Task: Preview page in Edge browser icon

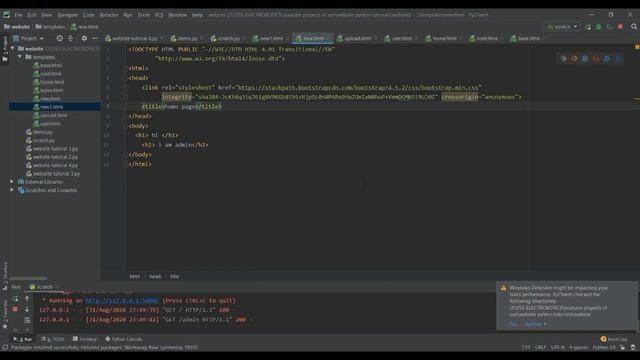Action: (618, 59)
